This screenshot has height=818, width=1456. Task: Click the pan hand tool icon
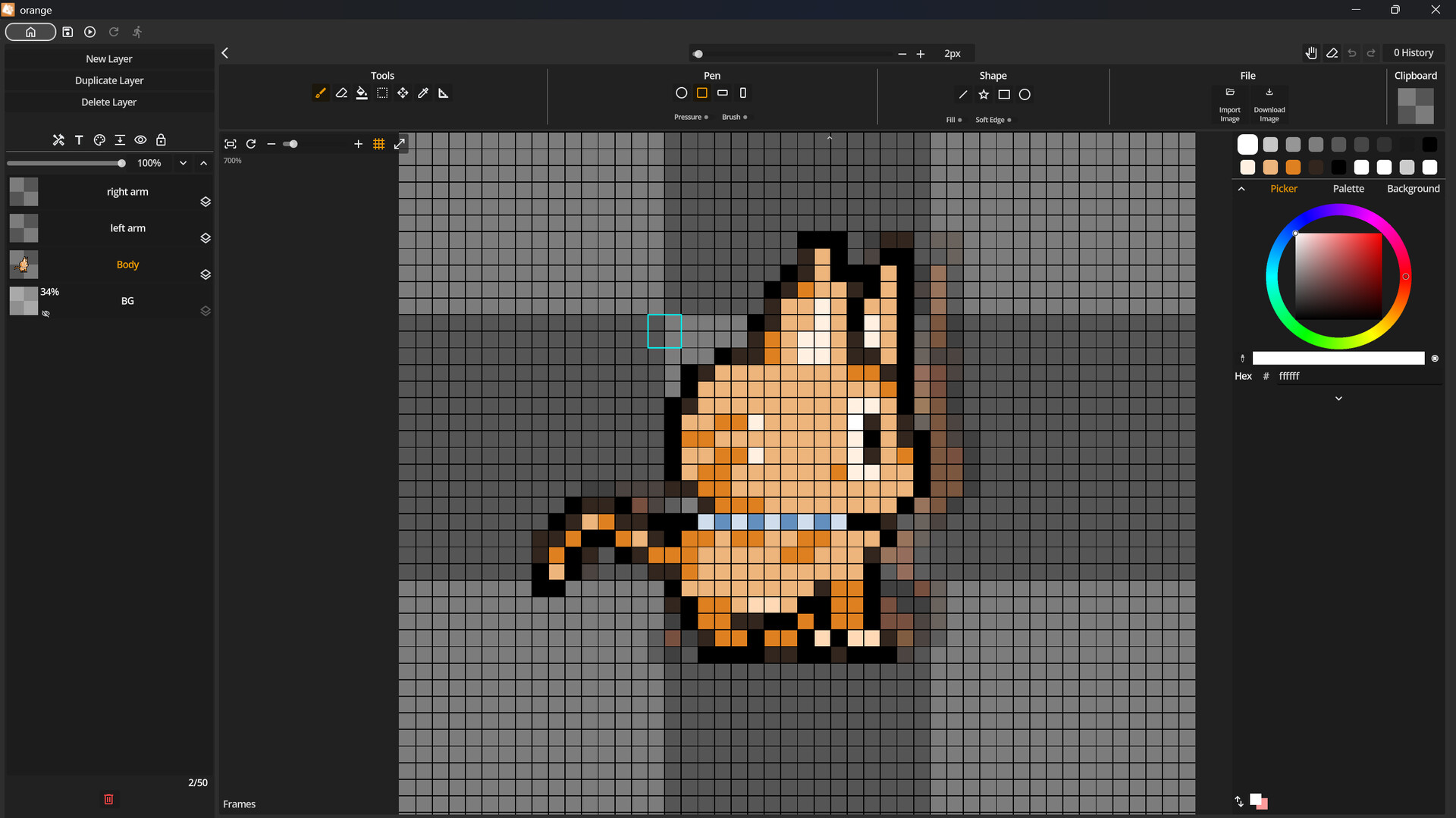point(1311,53)
